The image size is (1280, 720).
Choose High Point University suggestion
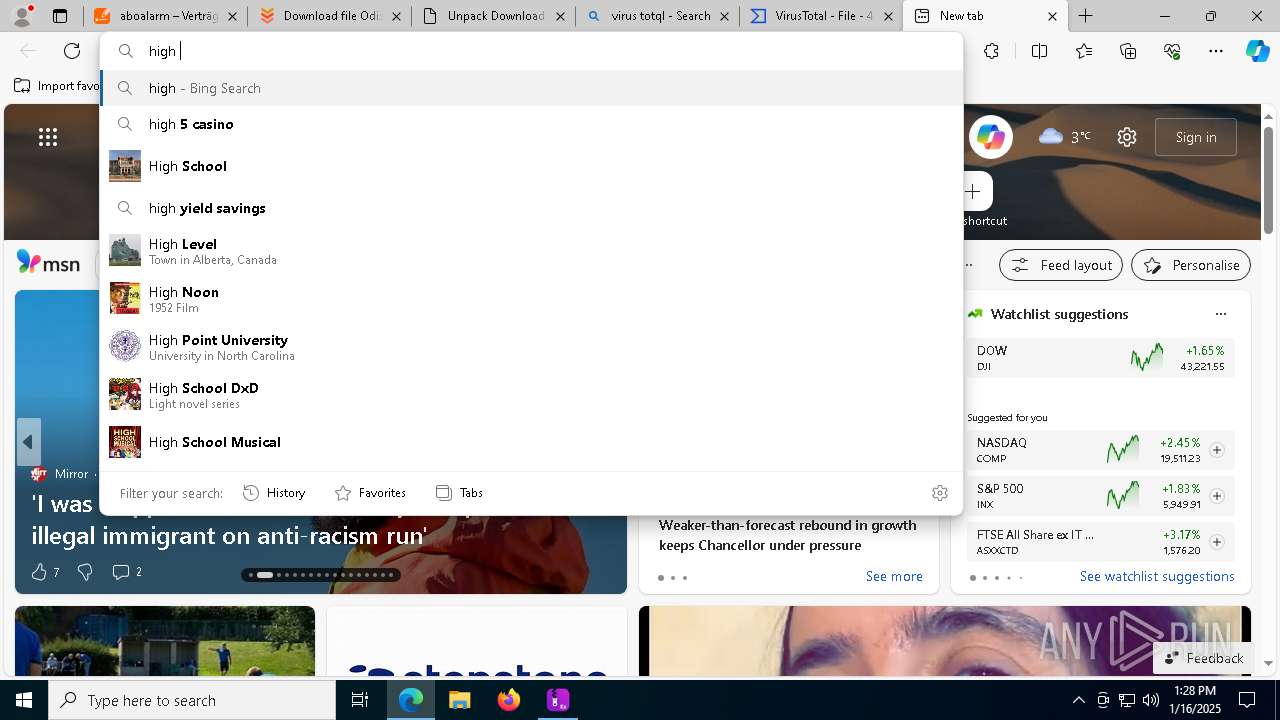coord(531,346)
